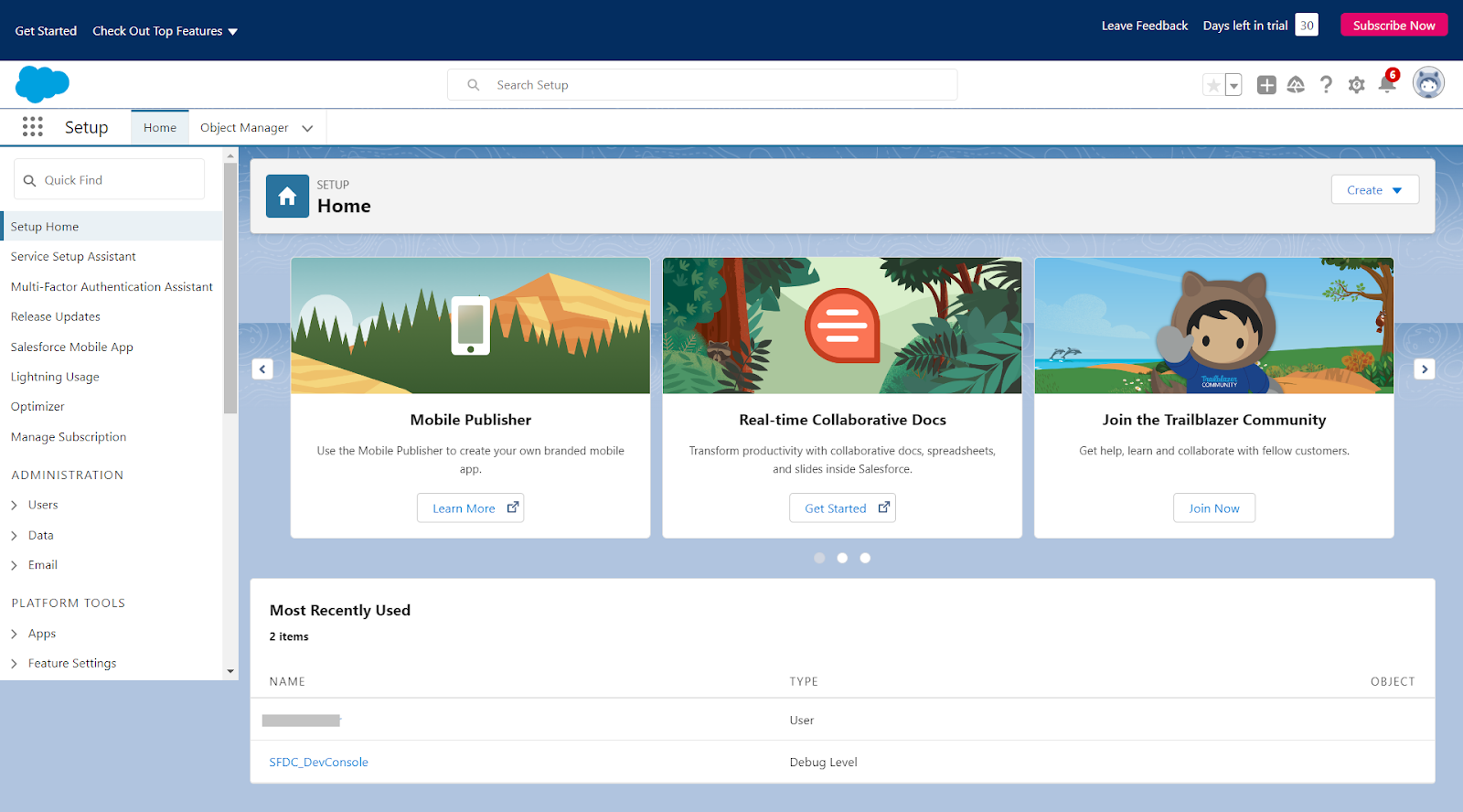Screen dimensions: 1463x812
Task: Open the Trailhead guidance icon
Action: [x=1296, y=85]
